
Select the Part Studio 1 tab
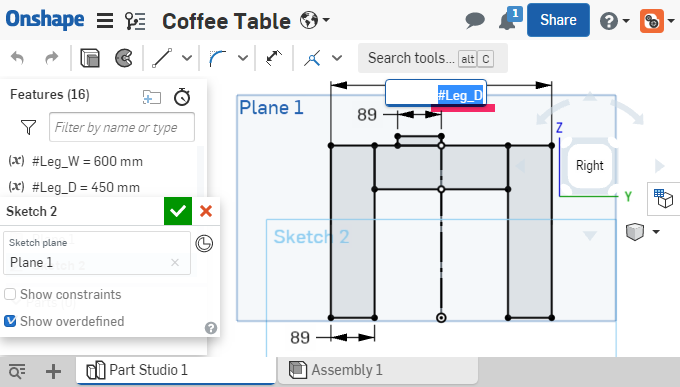(176, 370)
